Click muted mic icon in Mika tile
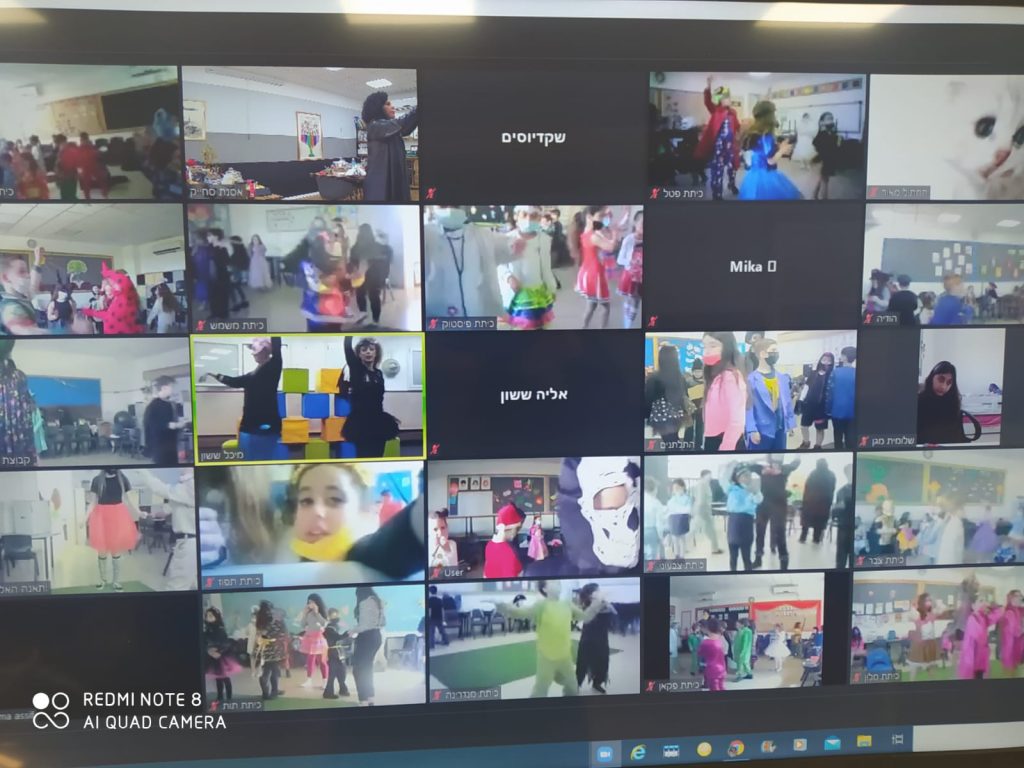 [652, 321]
